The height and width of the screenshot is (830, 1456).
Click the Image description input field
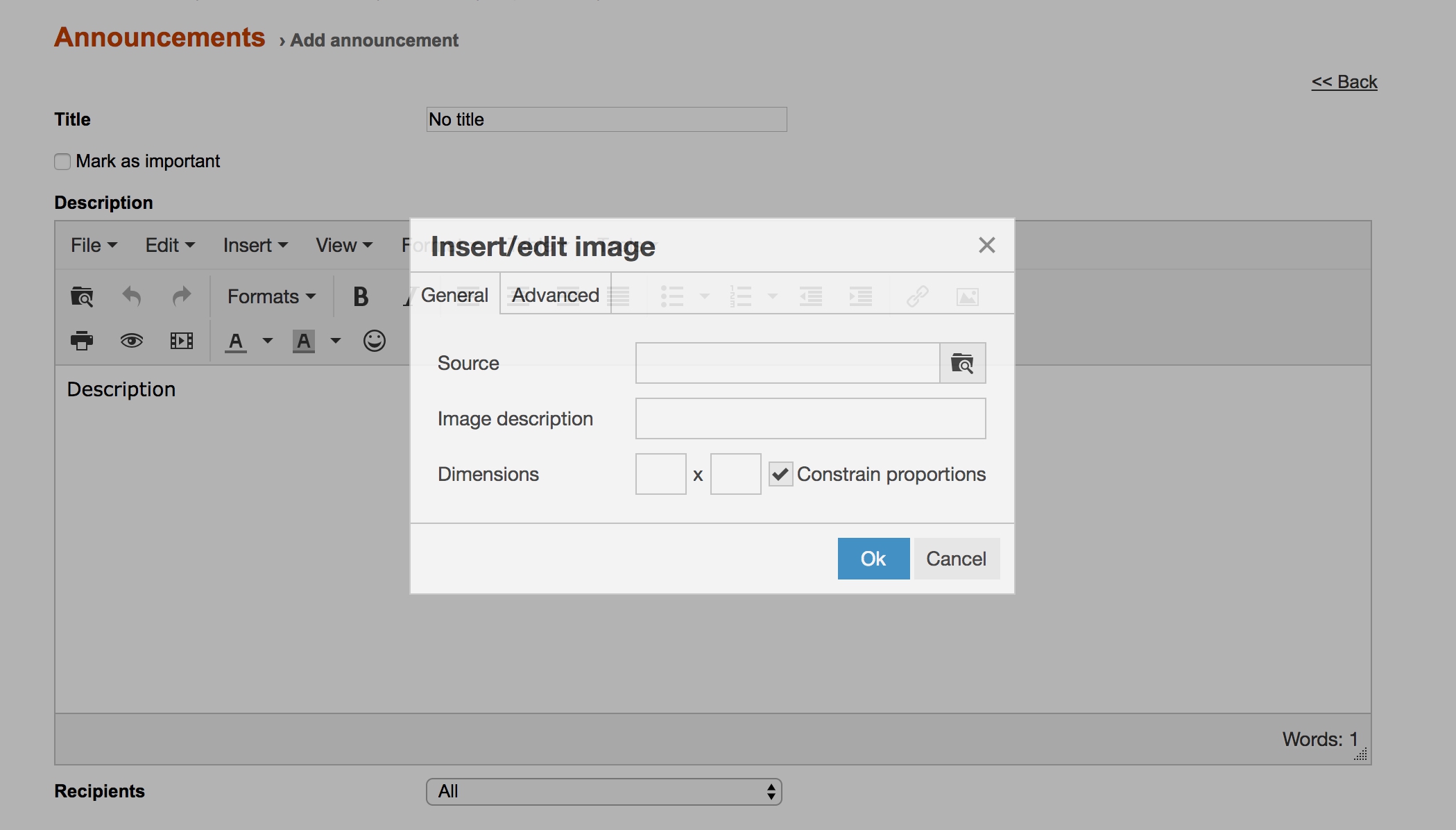click(x=810, y=418)
